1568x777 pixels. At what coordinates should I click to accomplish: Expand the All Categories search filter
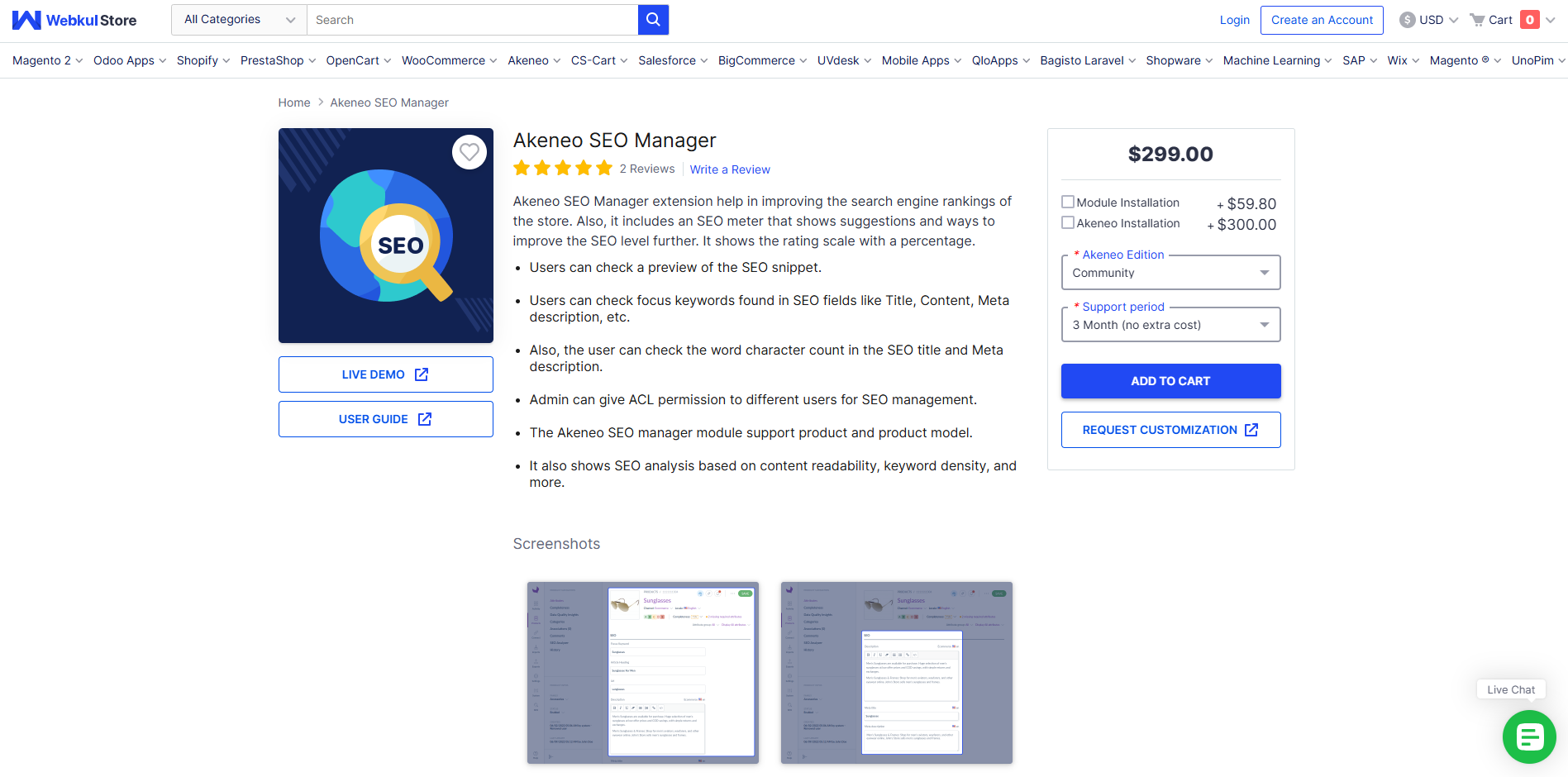pyautogui.click(x=239, y=20)
